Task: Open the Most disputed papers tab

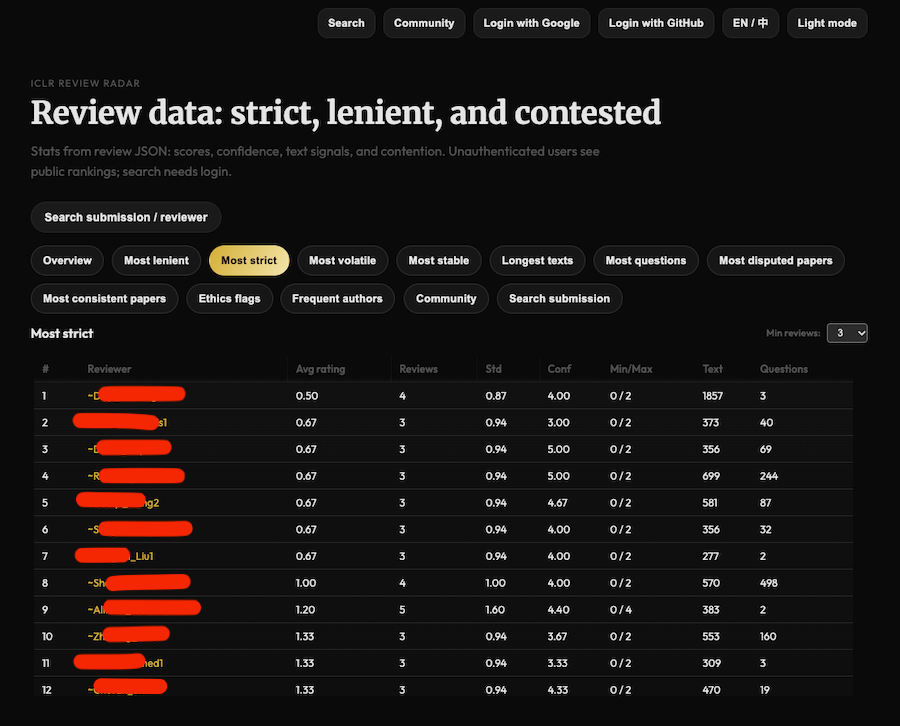Action: click(775, 261)
